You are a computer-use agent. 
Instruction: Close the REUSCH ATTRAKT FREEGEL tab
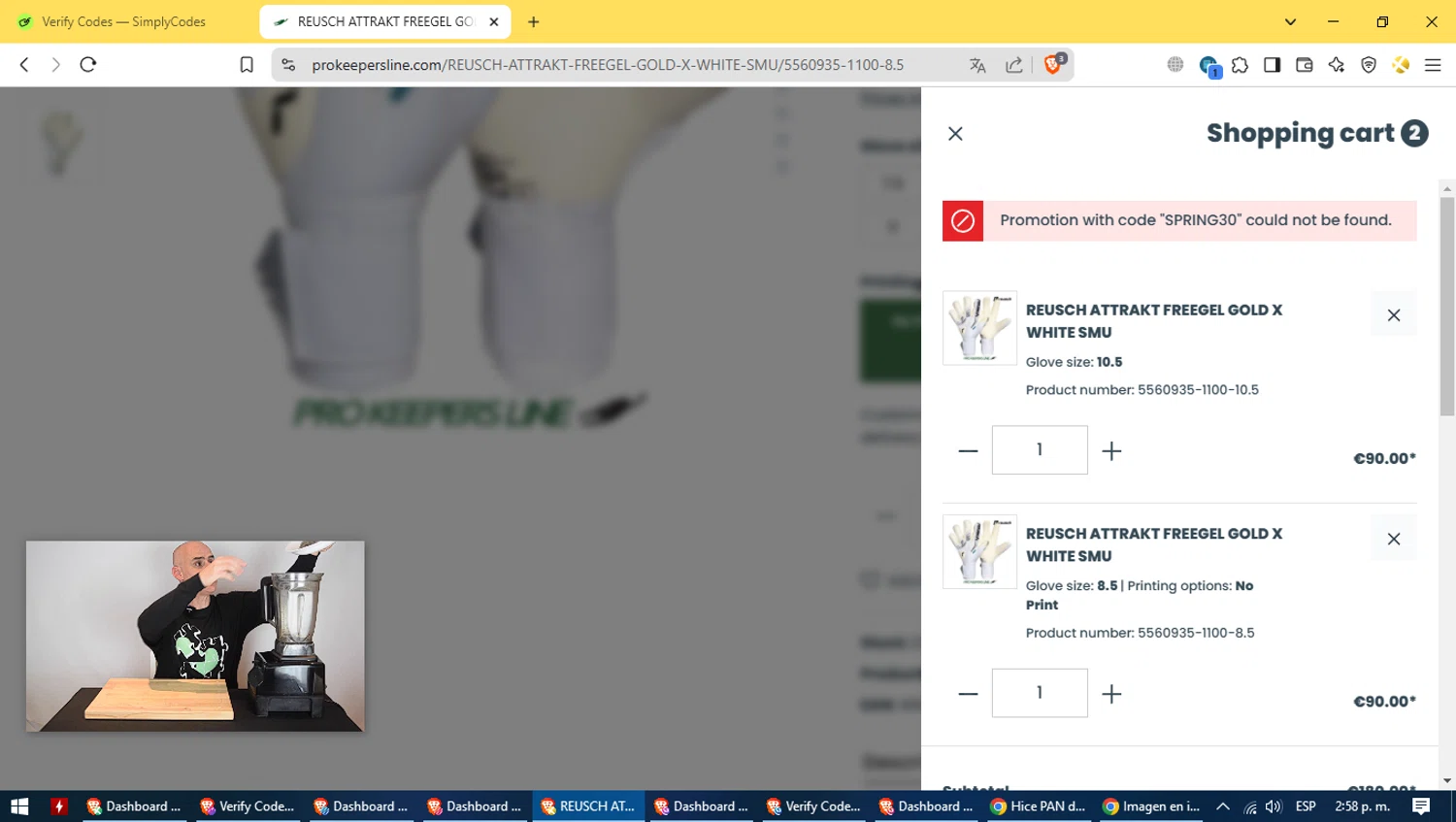494,21
